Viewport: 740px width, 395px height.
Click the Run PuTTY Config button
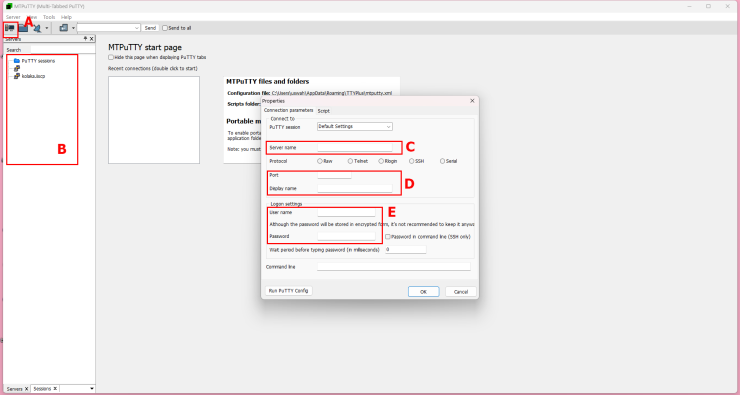[x=289, y=291]
